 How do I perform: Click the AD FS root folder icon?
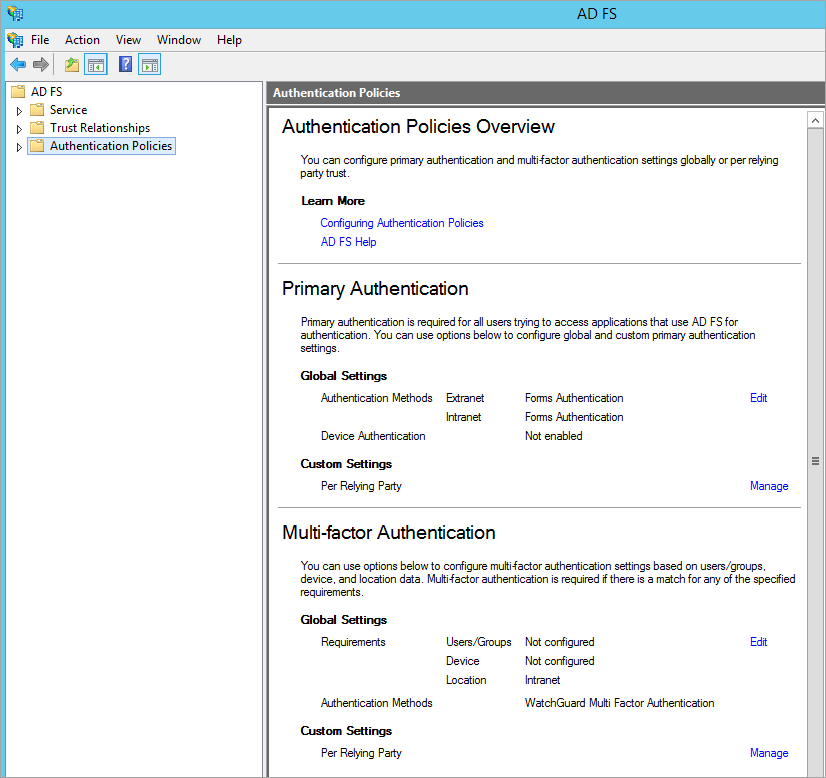(17, 91)
